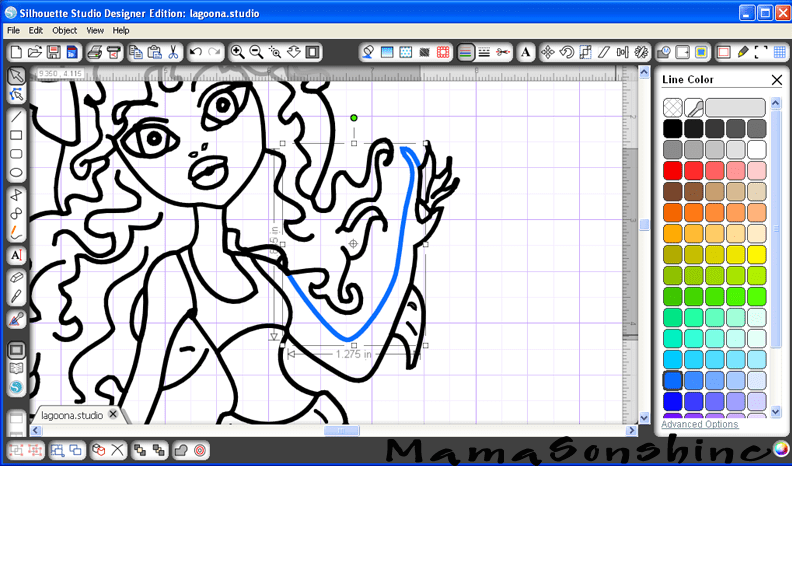Select the Edit Points tool

pos(16,95)
